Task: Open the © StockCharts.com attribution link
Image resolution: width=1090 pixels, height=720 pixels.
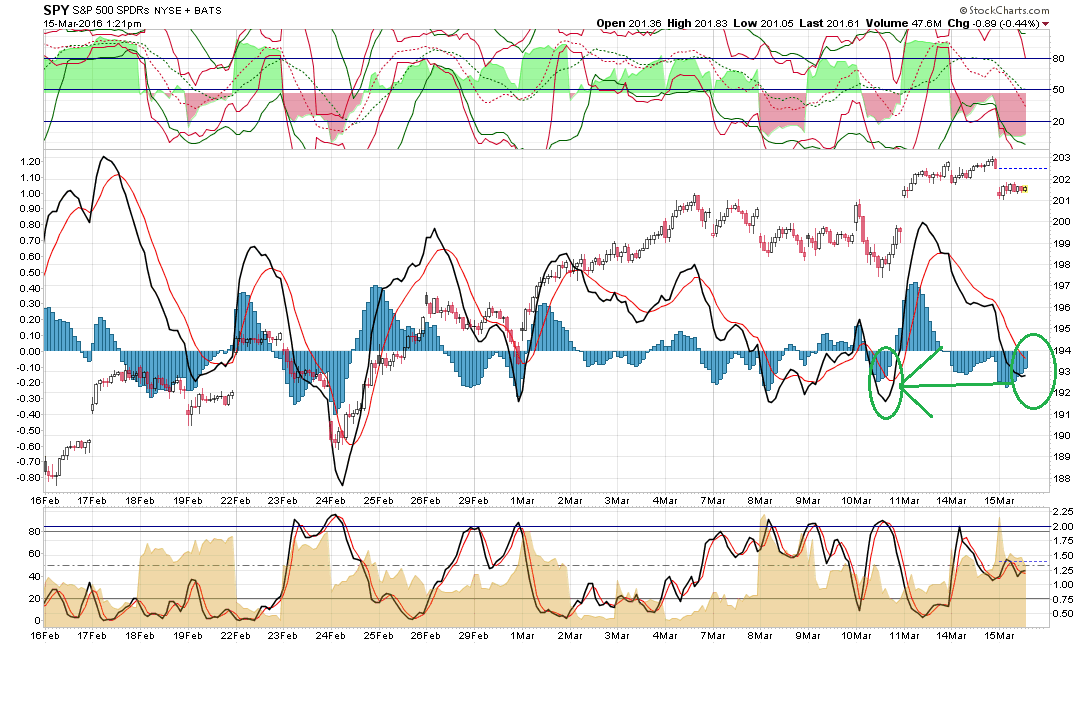Action: 1004,10
